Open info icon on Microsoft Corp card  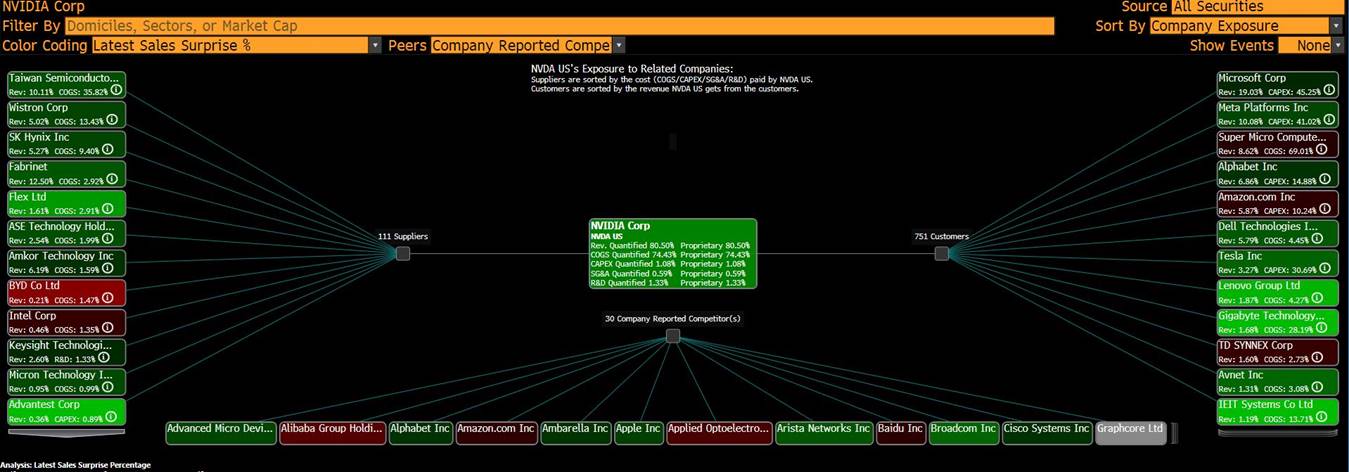[x=1327, y=90]
